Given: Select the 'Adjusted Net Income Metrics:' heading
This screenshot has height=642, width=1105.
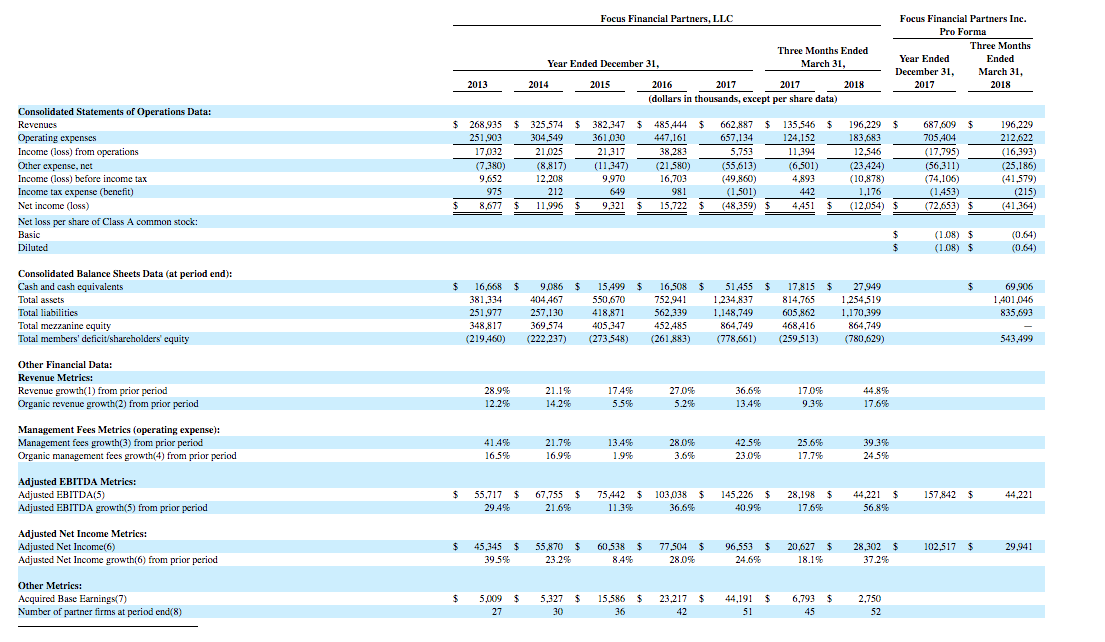Looking at the screenshot, I should pos(82,534).
